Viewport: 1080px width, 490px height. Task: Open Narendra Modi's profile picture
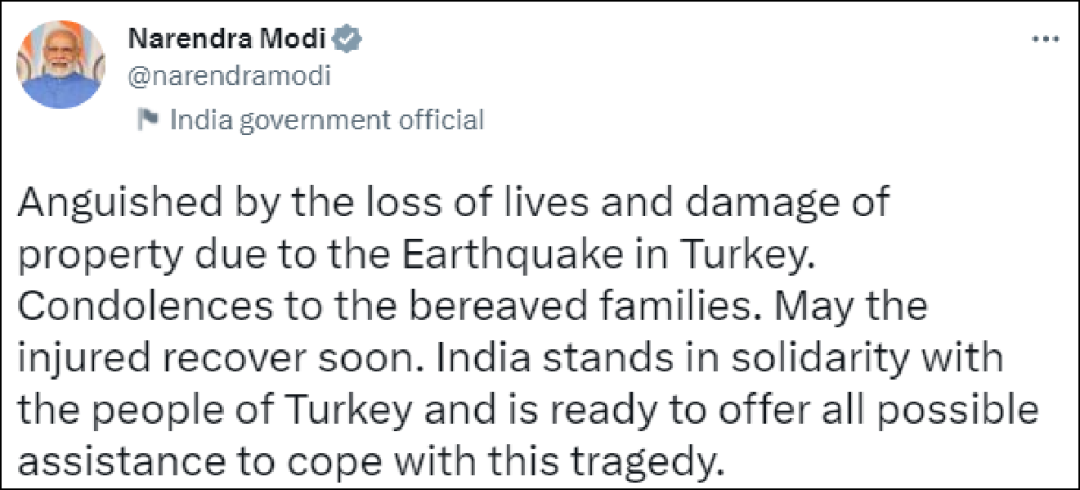61,64
